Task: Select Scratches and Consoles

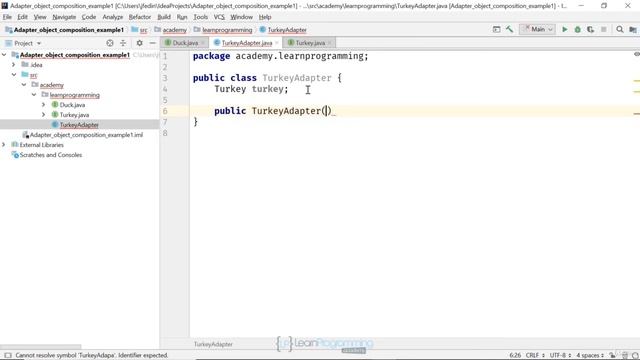Action: 51,155
